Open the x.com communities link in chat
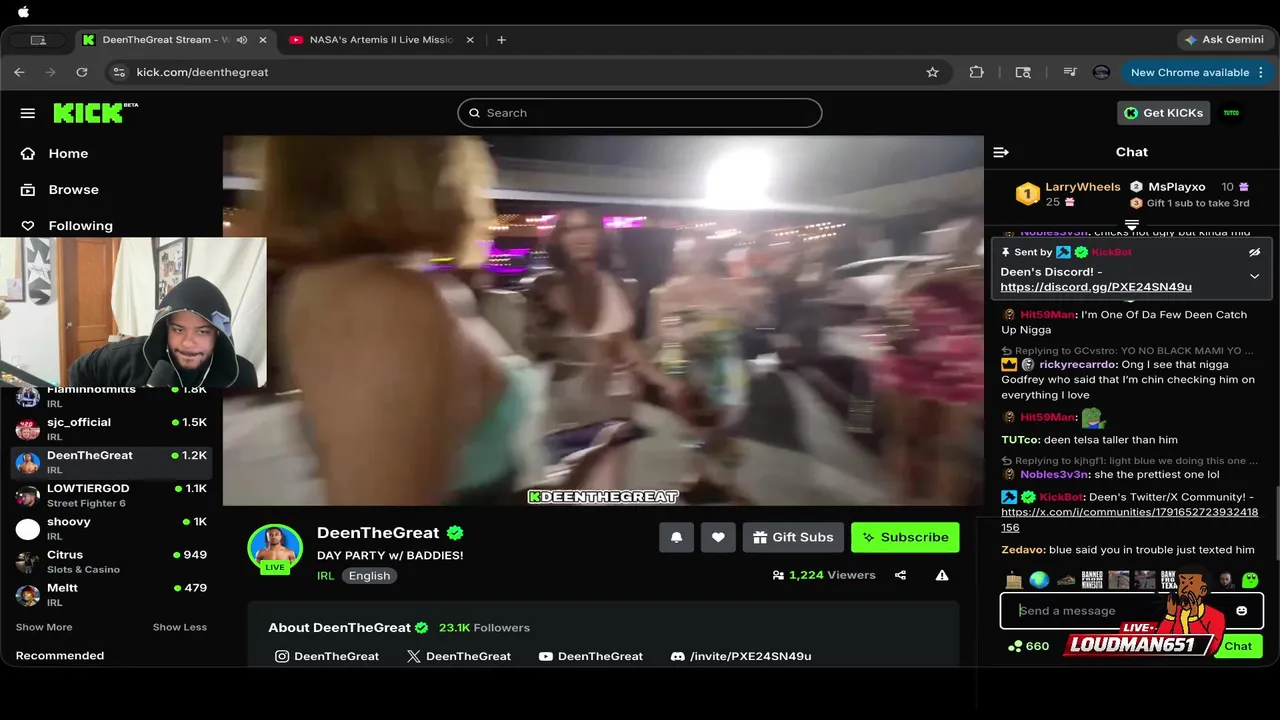The height and width of the screenshot is (720, 1280). (x=1130, y=519)
